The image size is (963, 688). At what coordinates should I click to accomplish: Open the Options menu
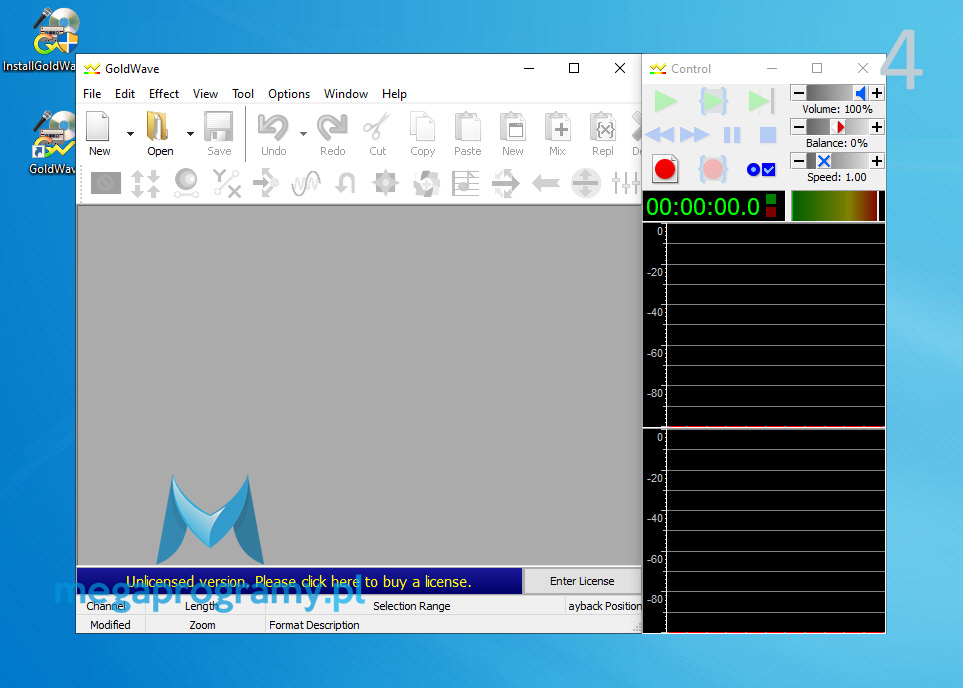pyautogui.click(x=289, y=94)
